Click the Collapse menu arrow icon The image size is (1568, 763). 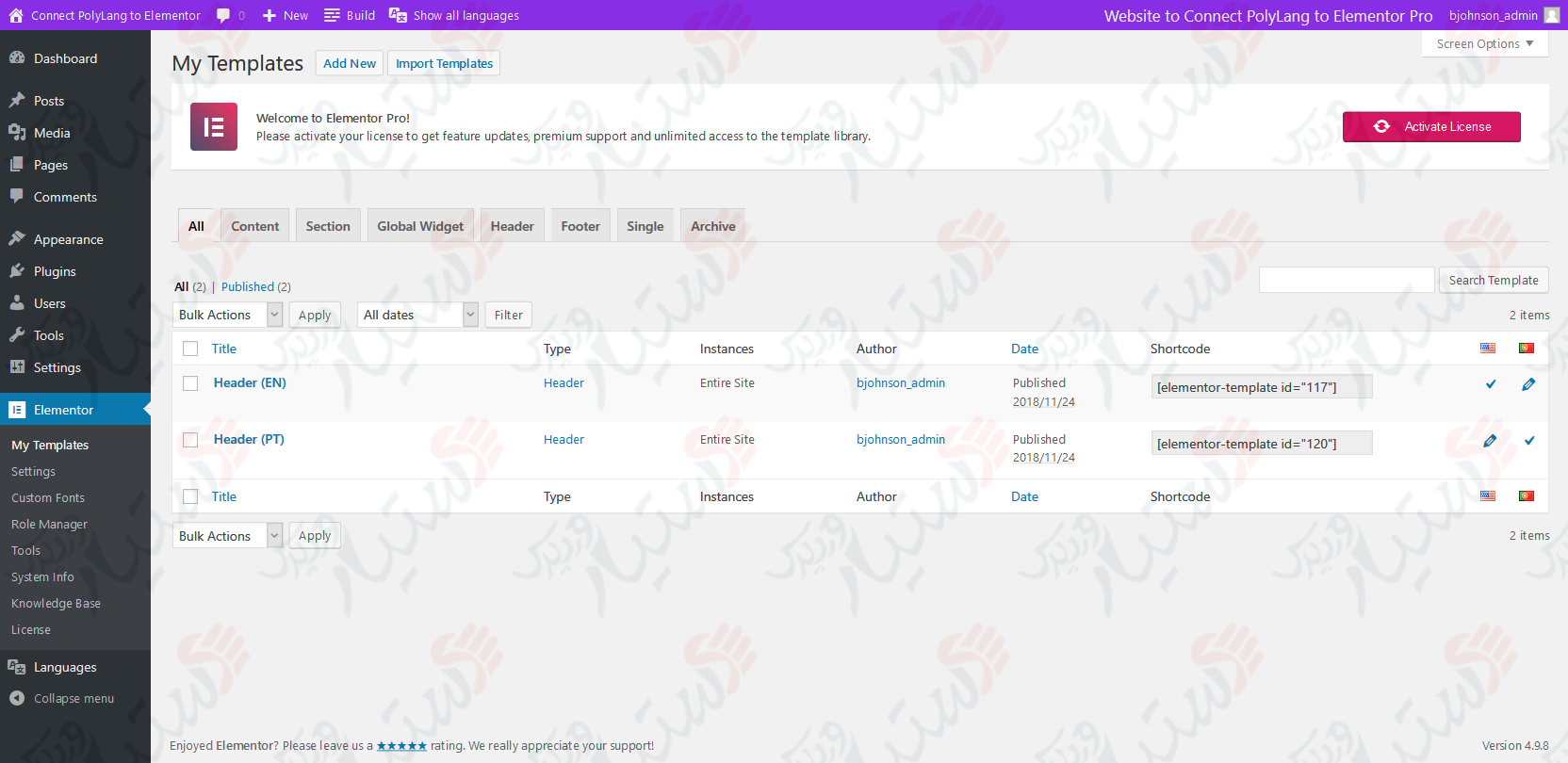pos(17,698)
